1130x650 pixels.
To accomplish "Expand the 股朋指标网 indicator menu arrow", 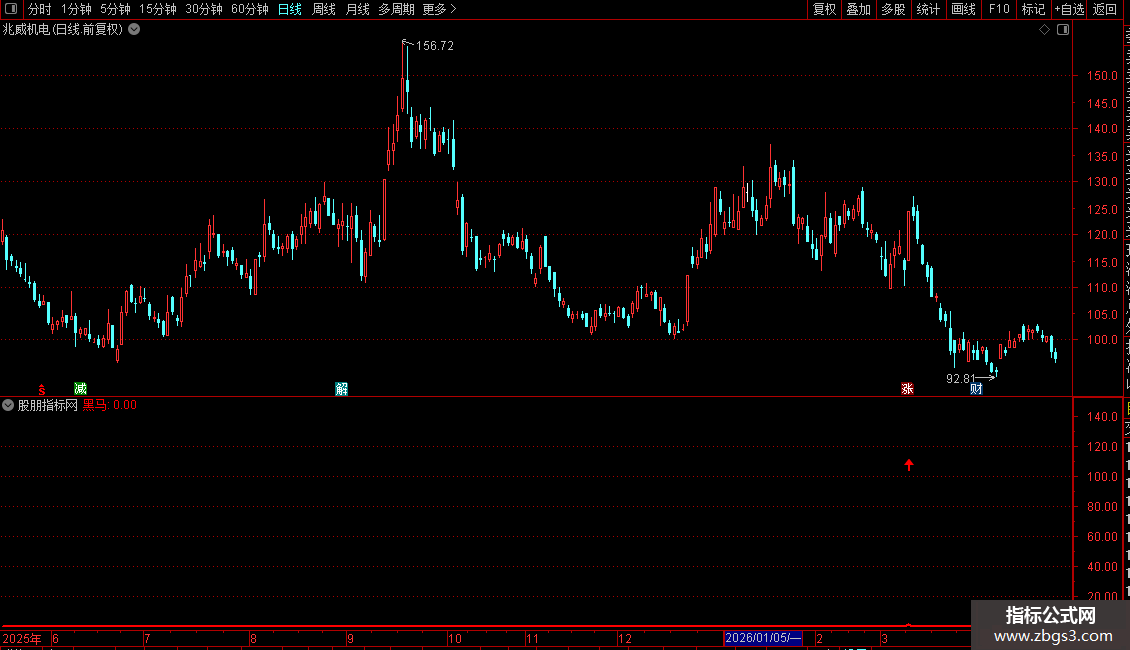I will 8,405.
